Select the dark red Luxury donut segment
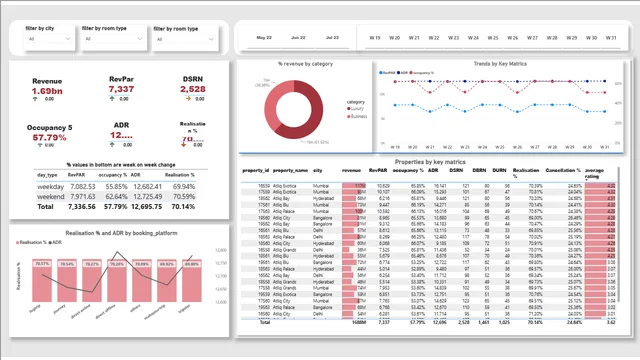This screenshot has height=360, width=640. coord(313,118)
